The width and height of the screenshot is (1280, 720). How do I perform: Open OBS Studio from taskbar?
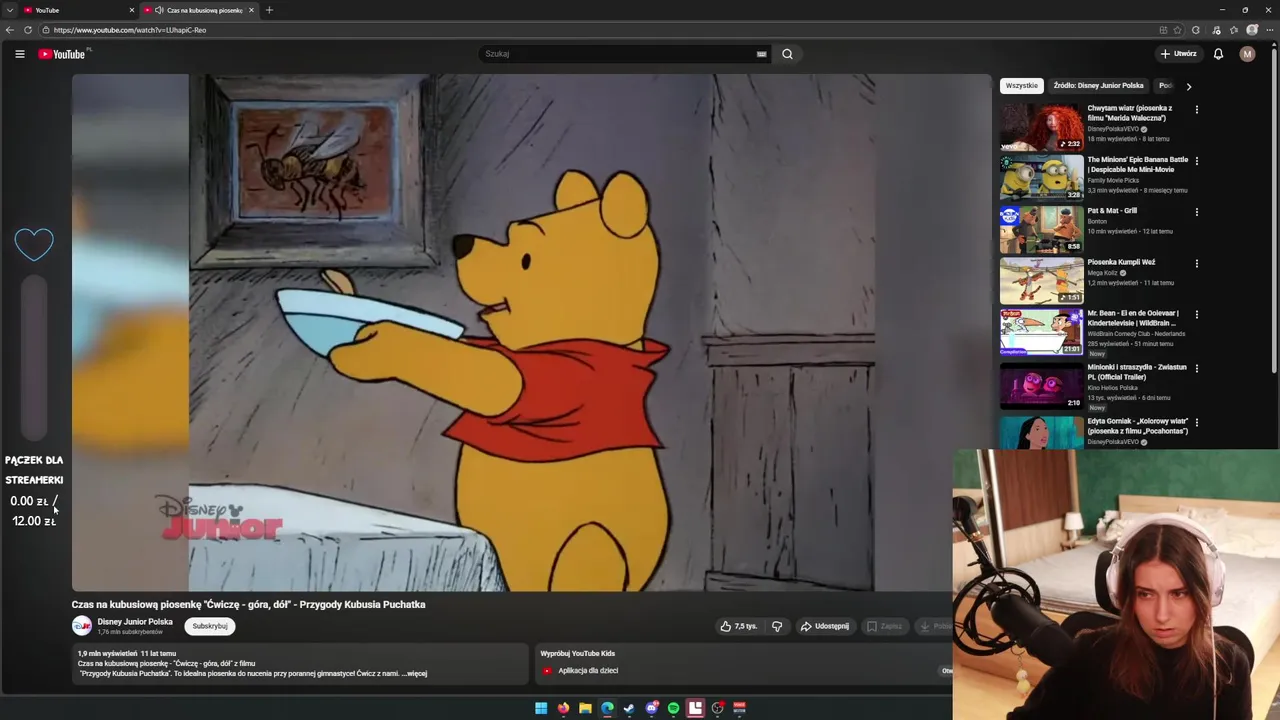click(717, 708)
